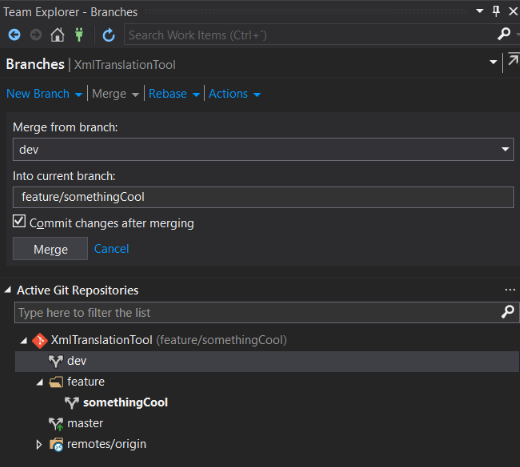Select the master branch

(x=85, y=423)
